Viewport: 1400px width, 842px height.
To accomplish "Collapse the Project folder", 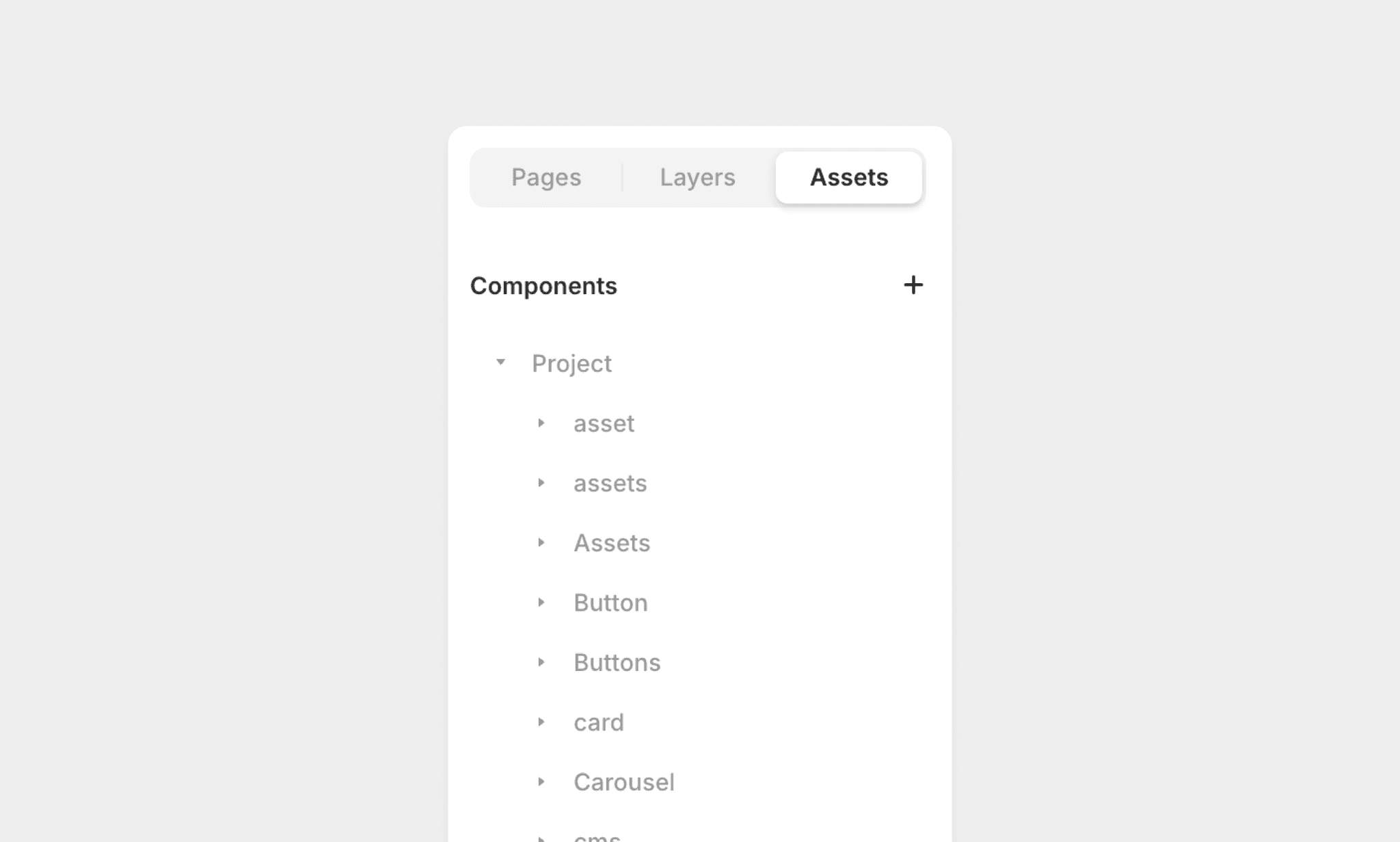I will coord(500,363).
